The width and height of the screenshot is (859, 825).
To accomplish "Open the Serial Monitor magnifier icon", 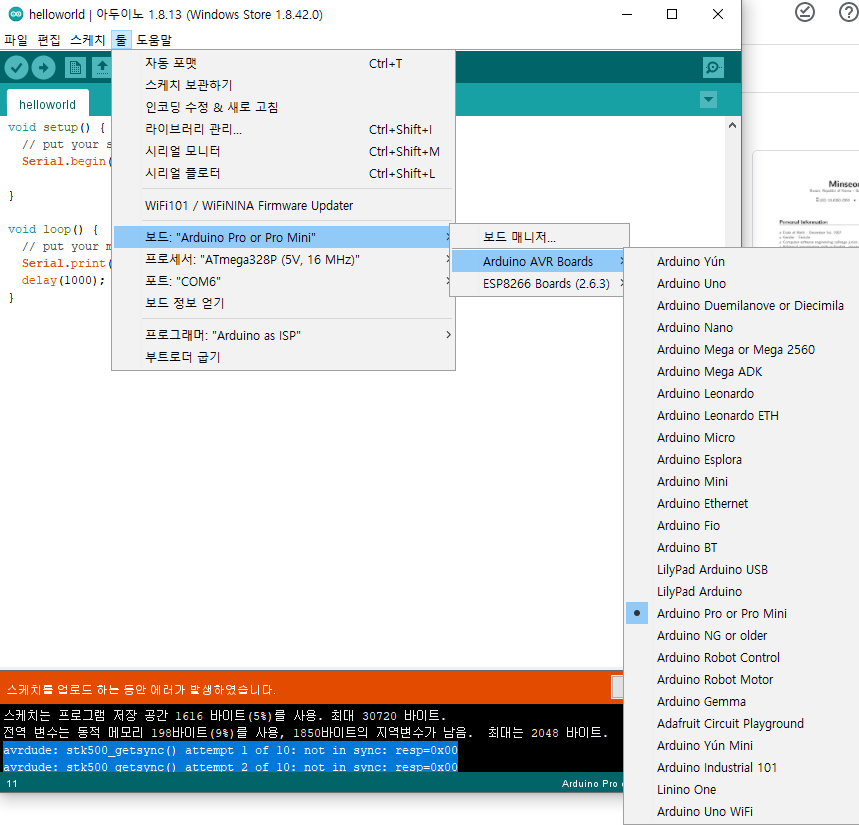I will coord(713,67).
